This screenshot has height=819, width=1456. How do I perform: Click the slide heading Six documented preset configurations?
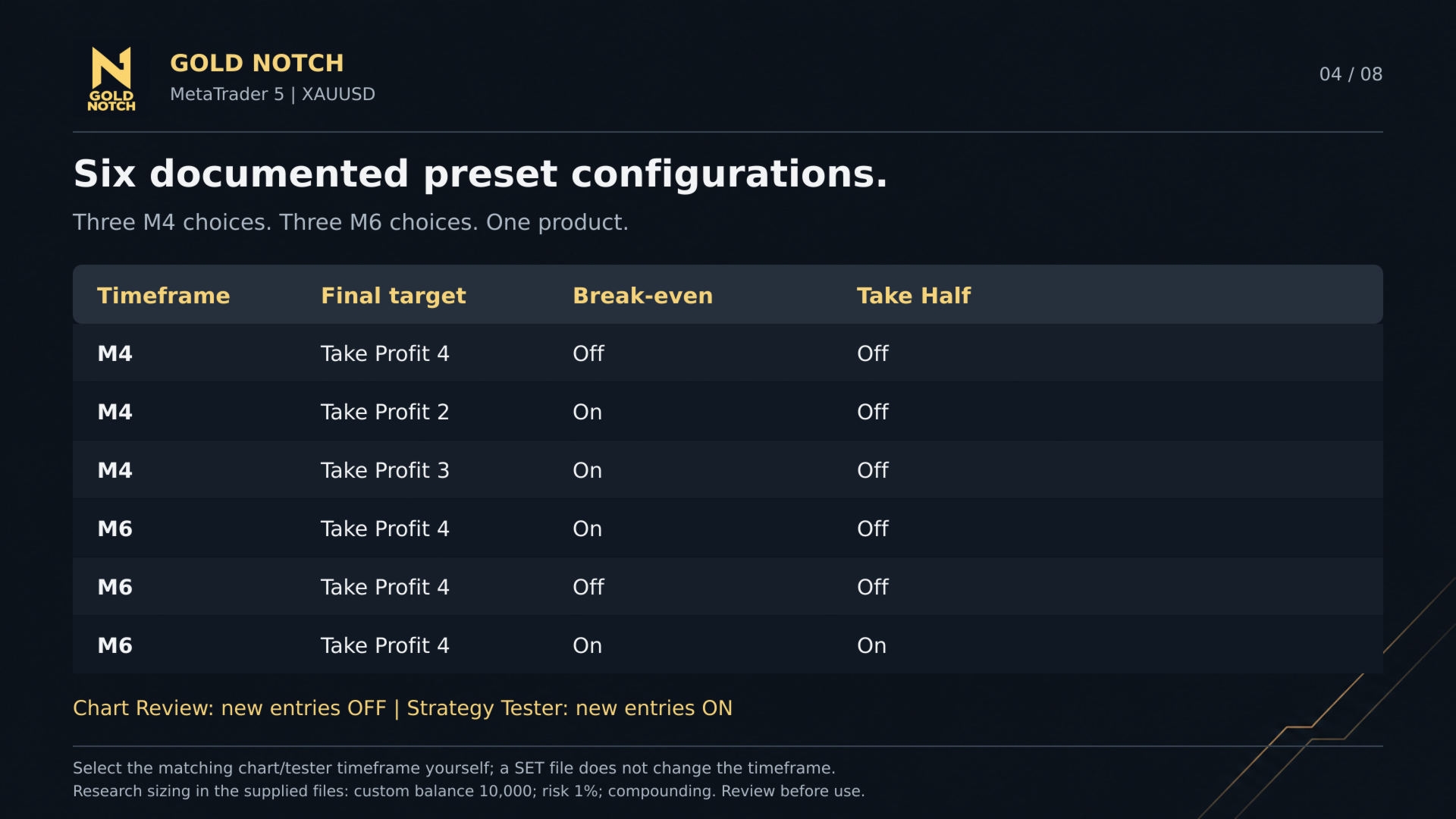[480, 174]
